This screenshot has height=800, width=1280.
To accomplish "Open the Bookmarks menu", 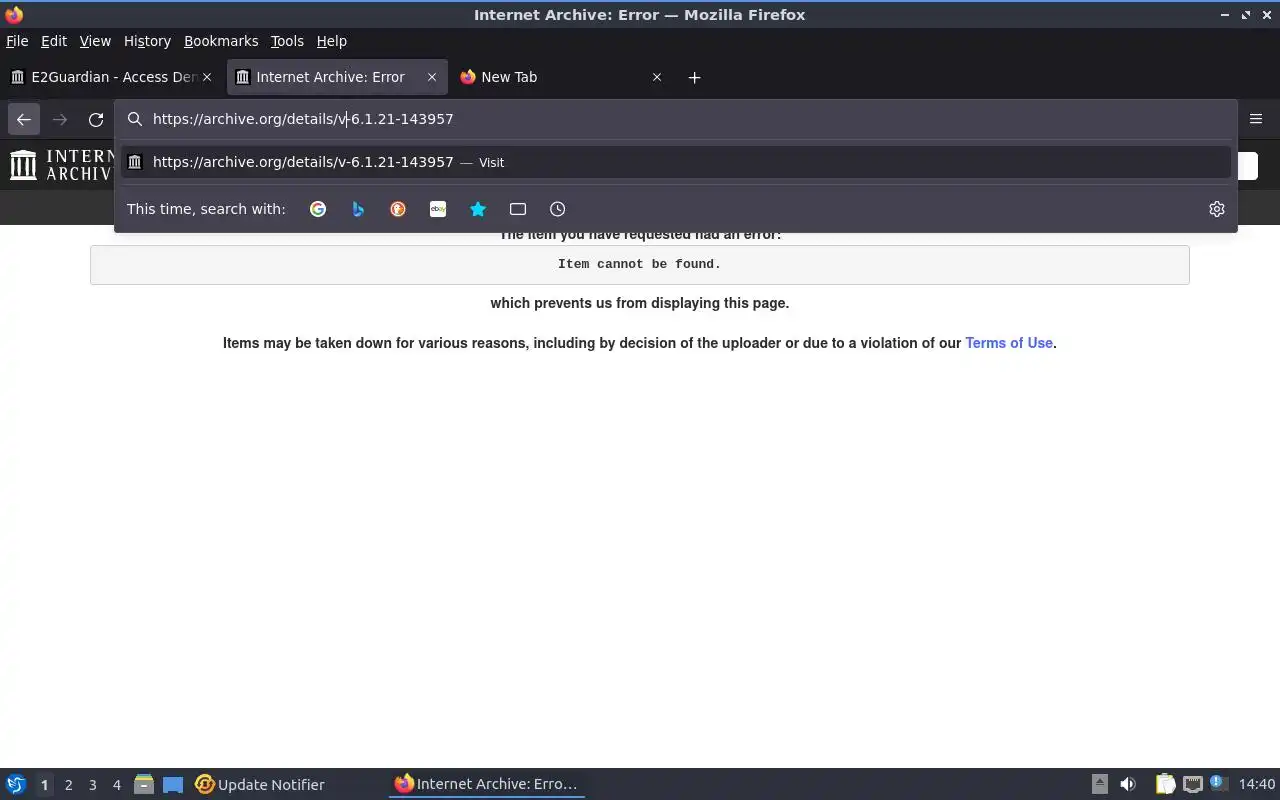I will [221, 41].
